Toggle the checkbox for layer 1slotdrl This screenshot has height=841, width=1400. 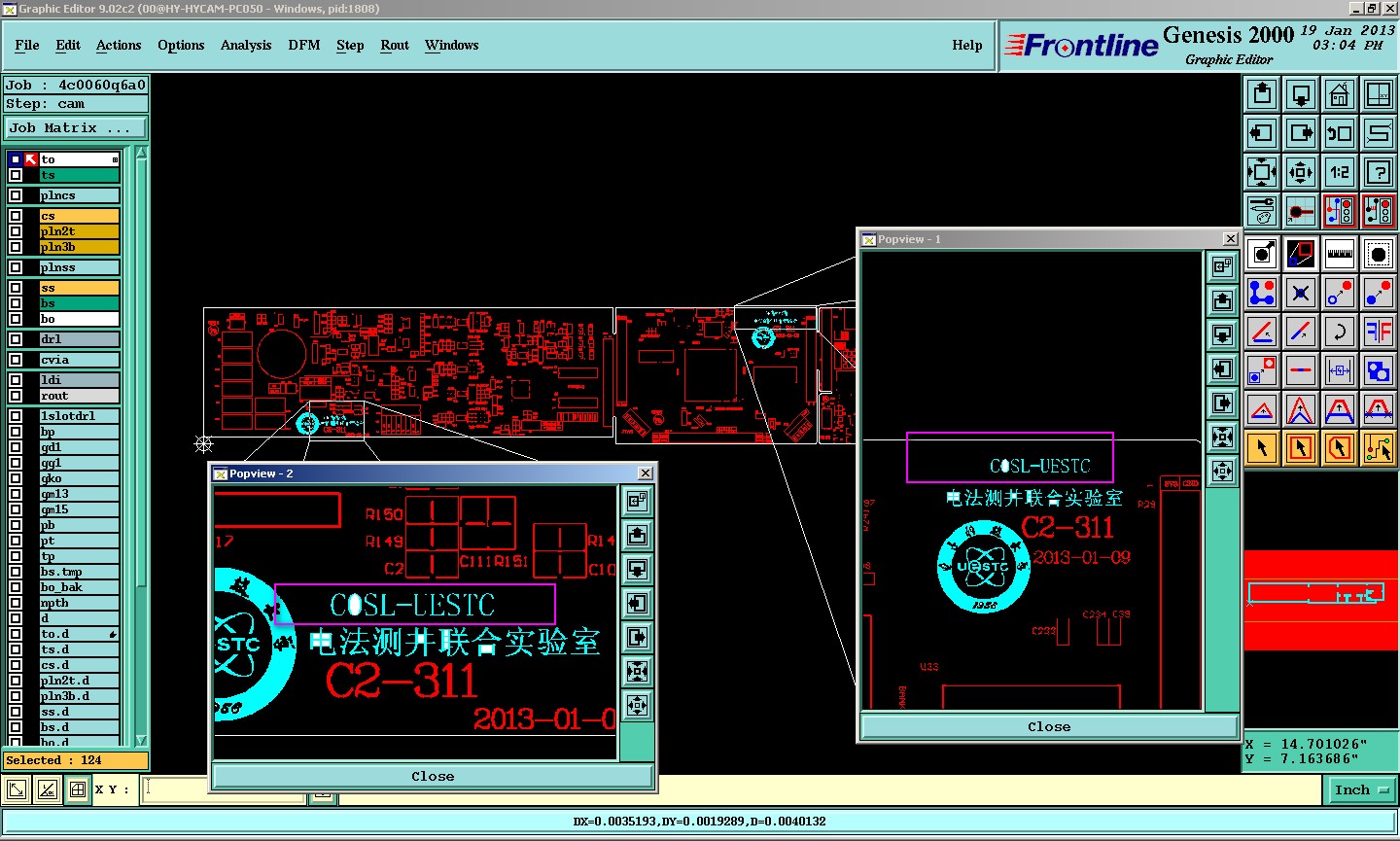click(x=16, y=416)
